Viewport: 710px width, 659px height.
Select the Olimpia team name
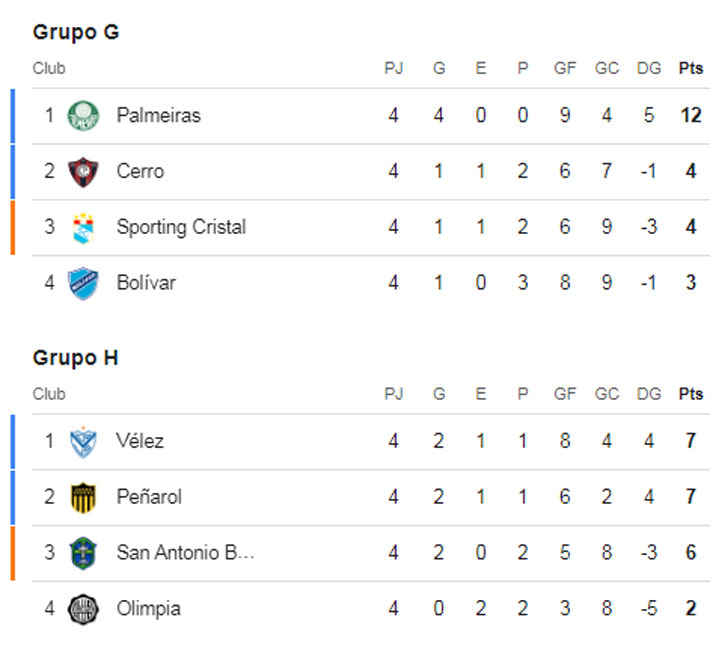coord(148,608)
